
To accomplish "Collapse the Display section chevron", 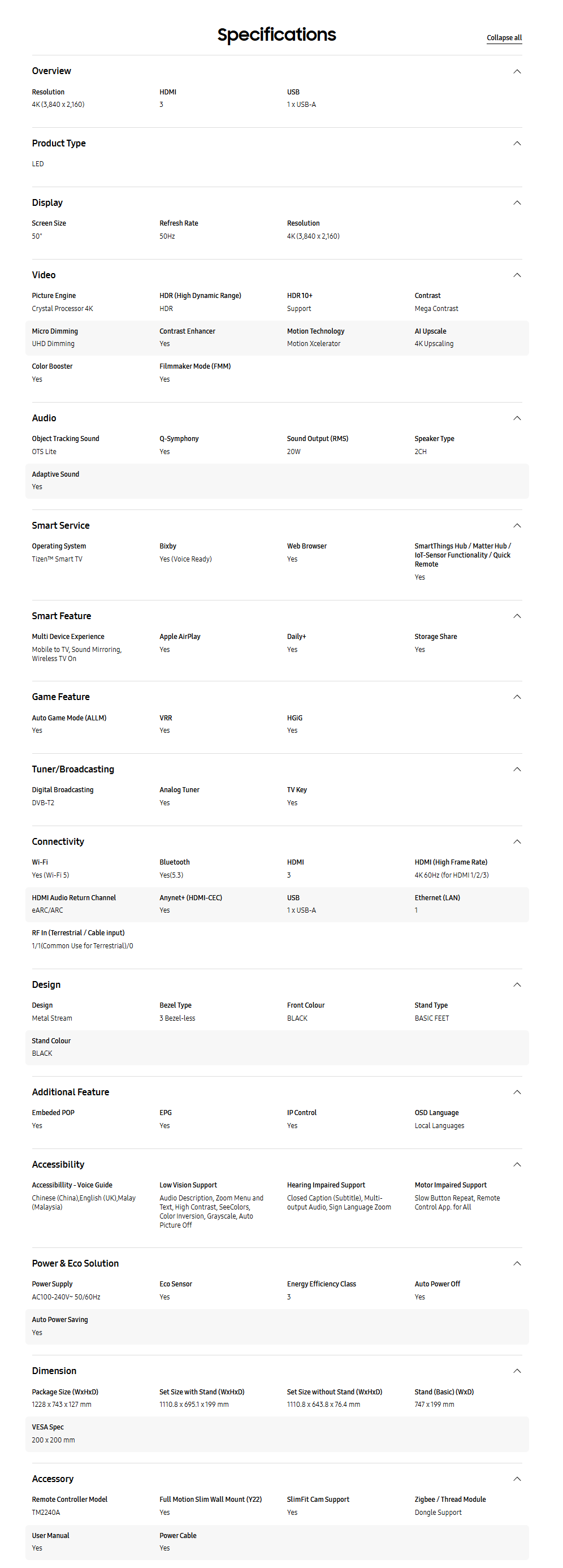I will pos(517,202).
